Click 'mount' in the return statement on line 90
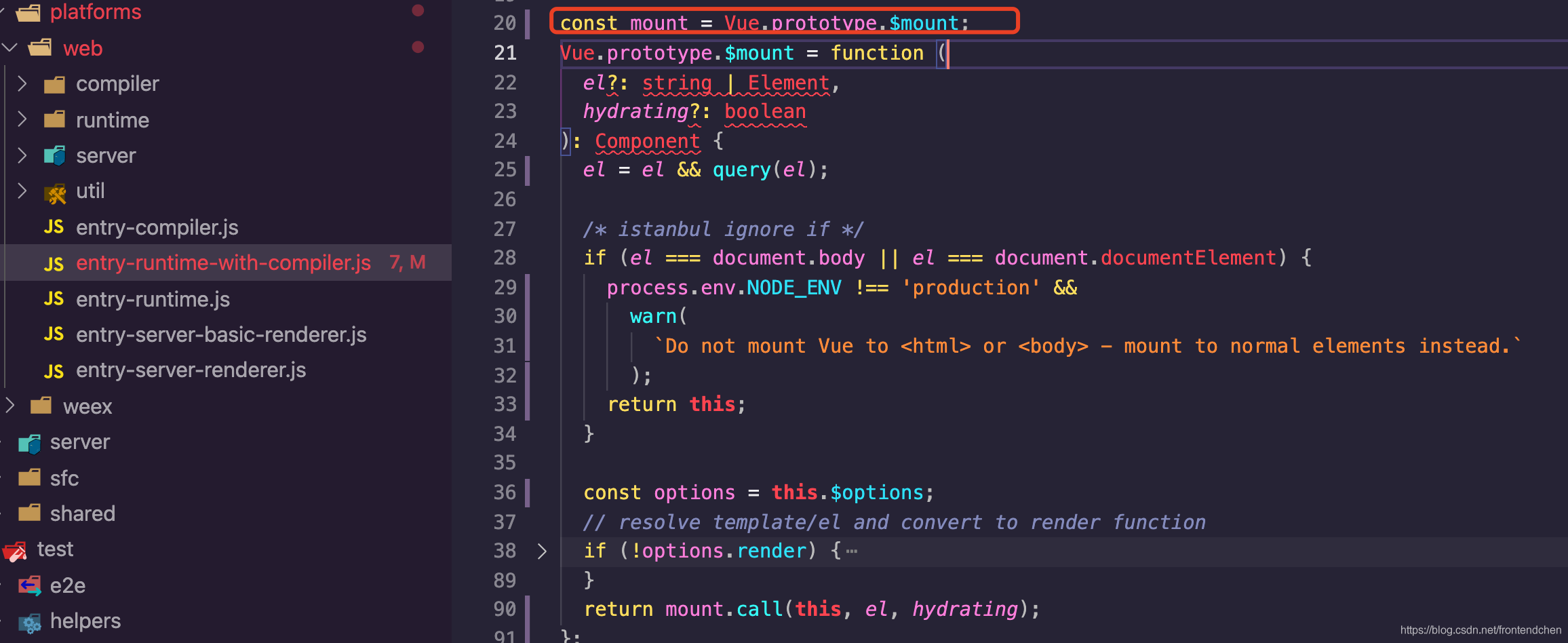The height and width of the screenshot is (643, 1568). tap(694, 609)
